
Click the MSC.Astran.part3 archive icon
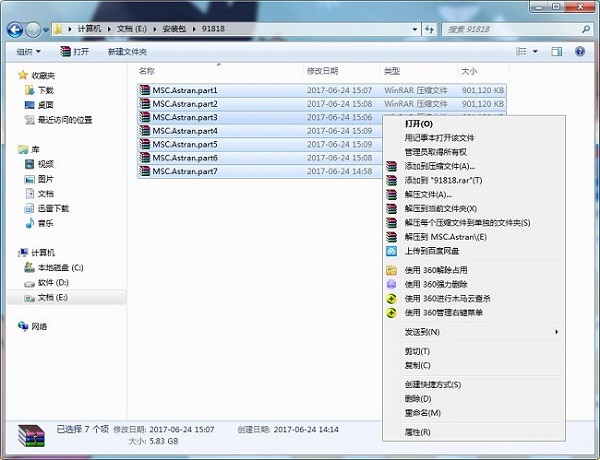click(145, 117)
